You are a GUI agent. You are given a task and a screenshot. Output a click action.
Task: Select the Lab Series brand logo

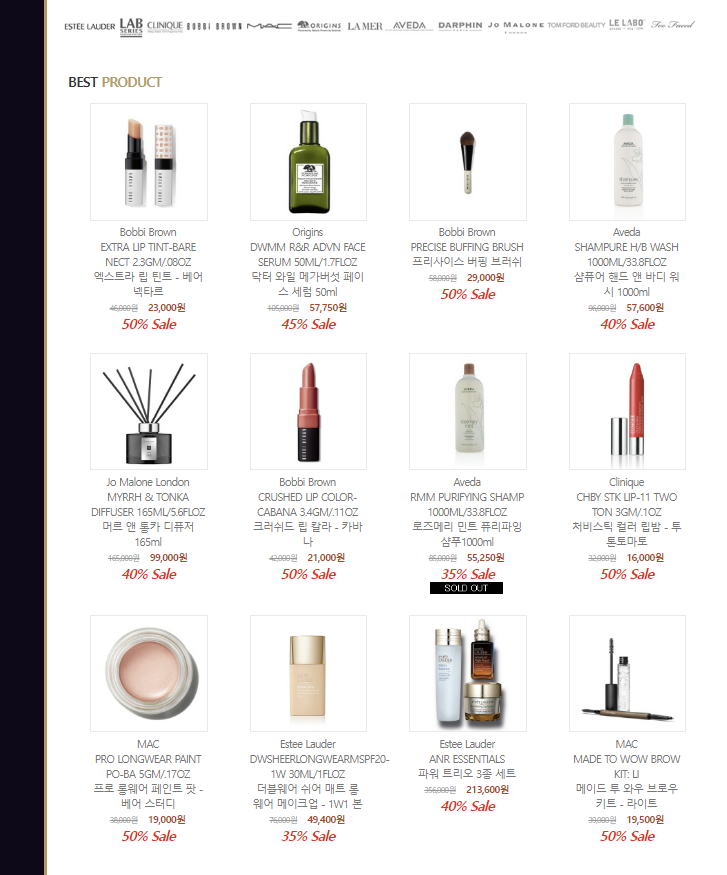[131, 26]
